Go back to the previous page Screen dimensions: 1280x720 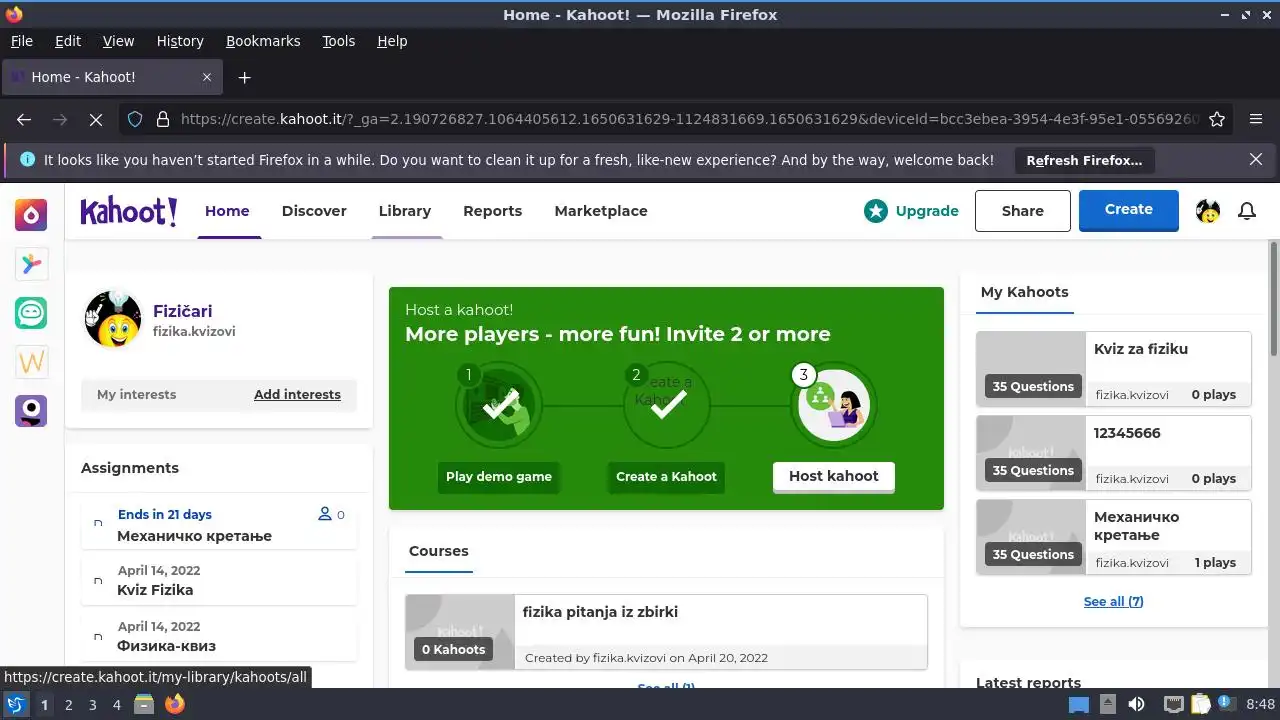click(x=24, y=119)
